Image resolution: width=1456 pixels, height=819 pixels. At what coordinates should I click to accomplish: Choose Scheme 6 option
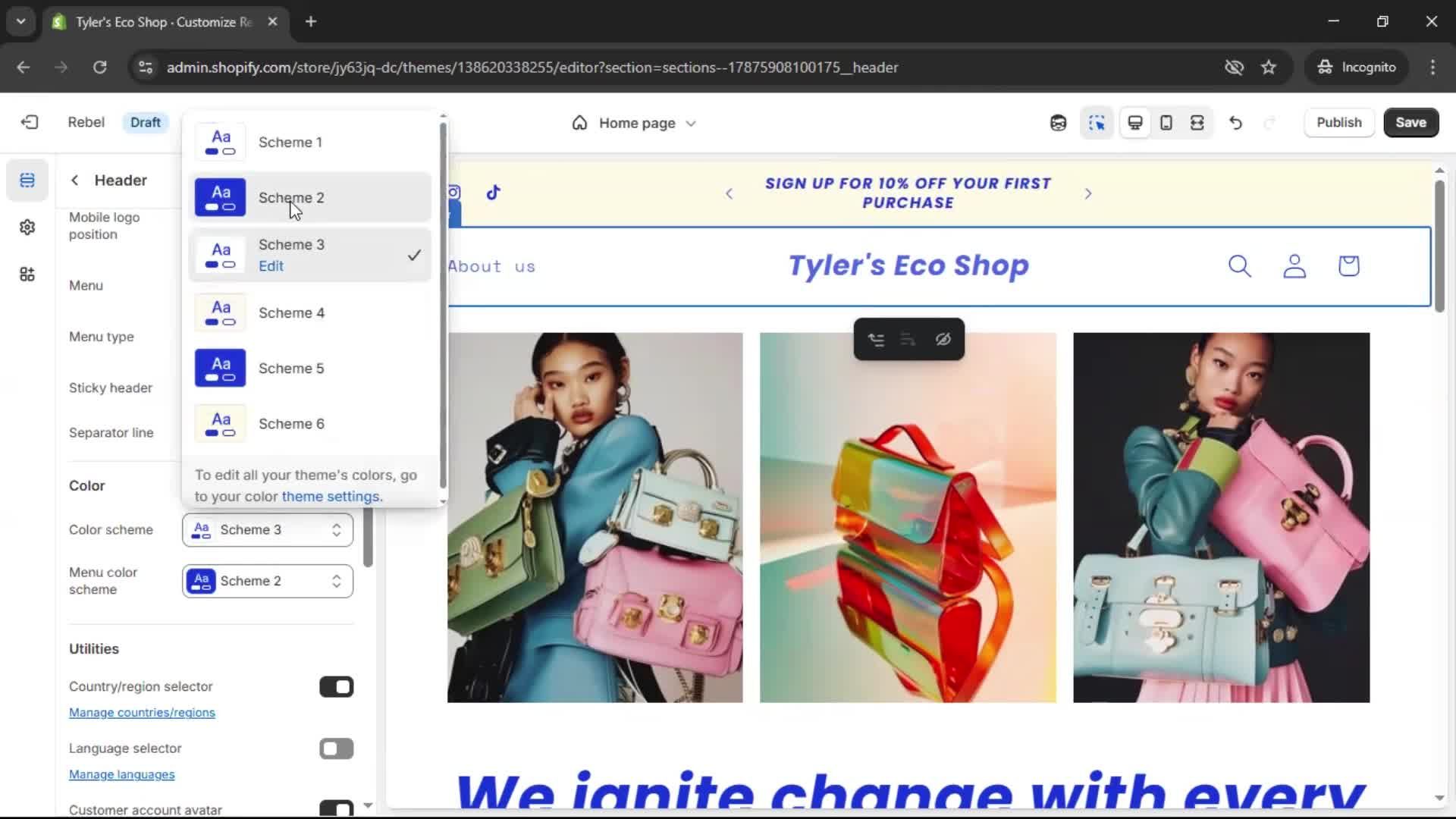point(291,423)
